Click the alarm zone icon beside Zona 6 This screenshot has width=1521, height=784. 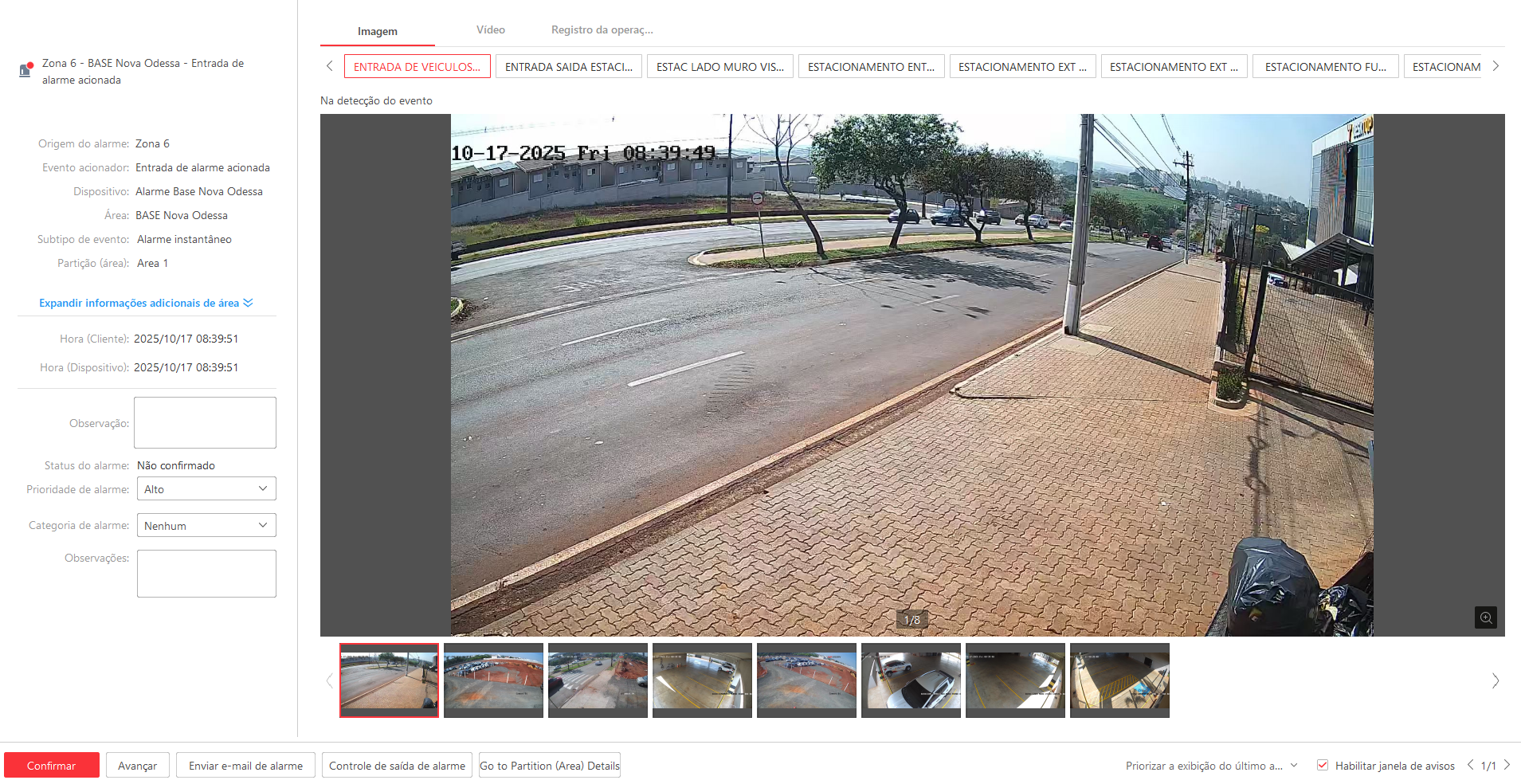pos(25,70)
